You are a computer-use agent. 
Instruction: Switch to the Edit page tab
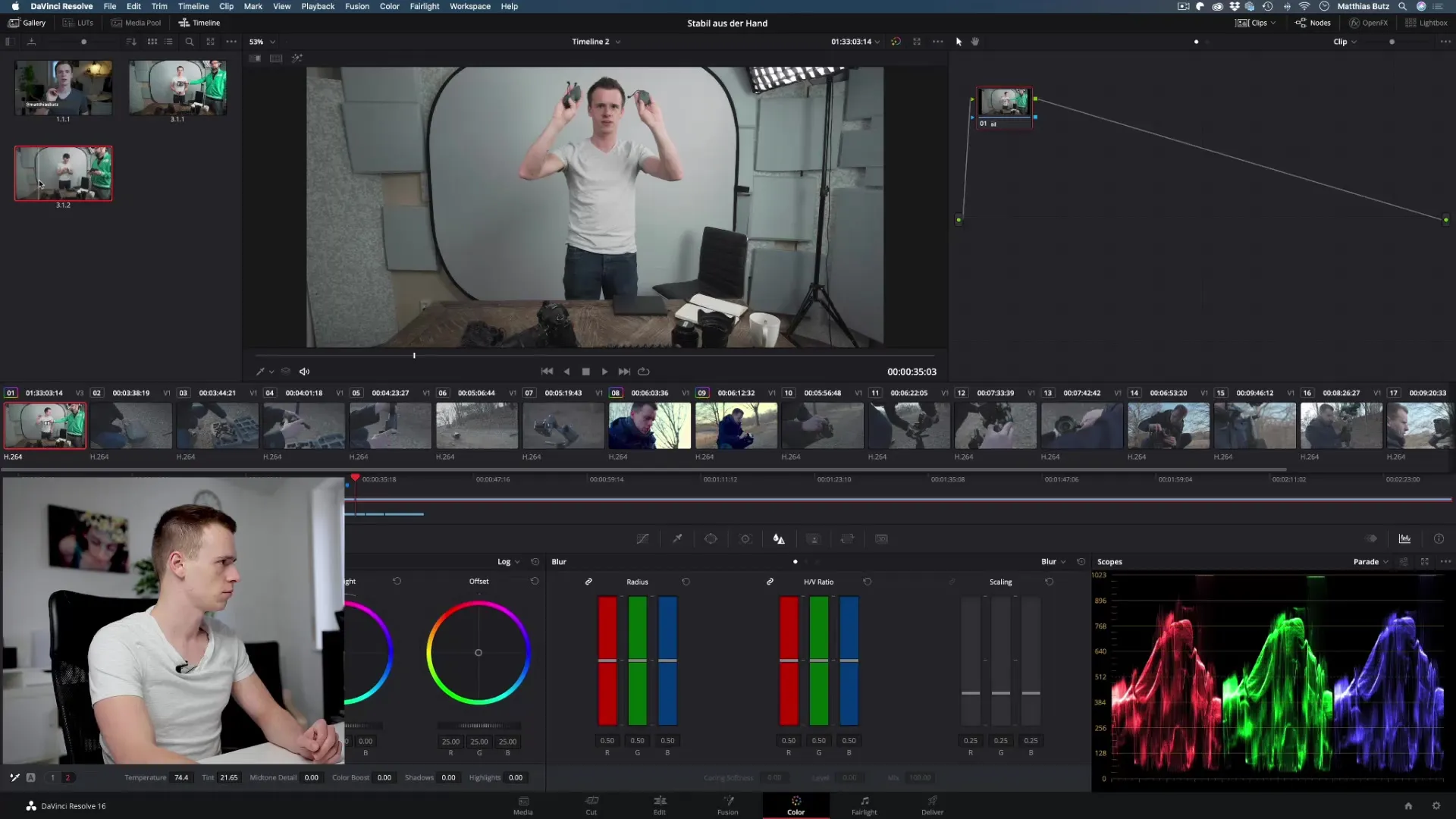click(660, 805)
